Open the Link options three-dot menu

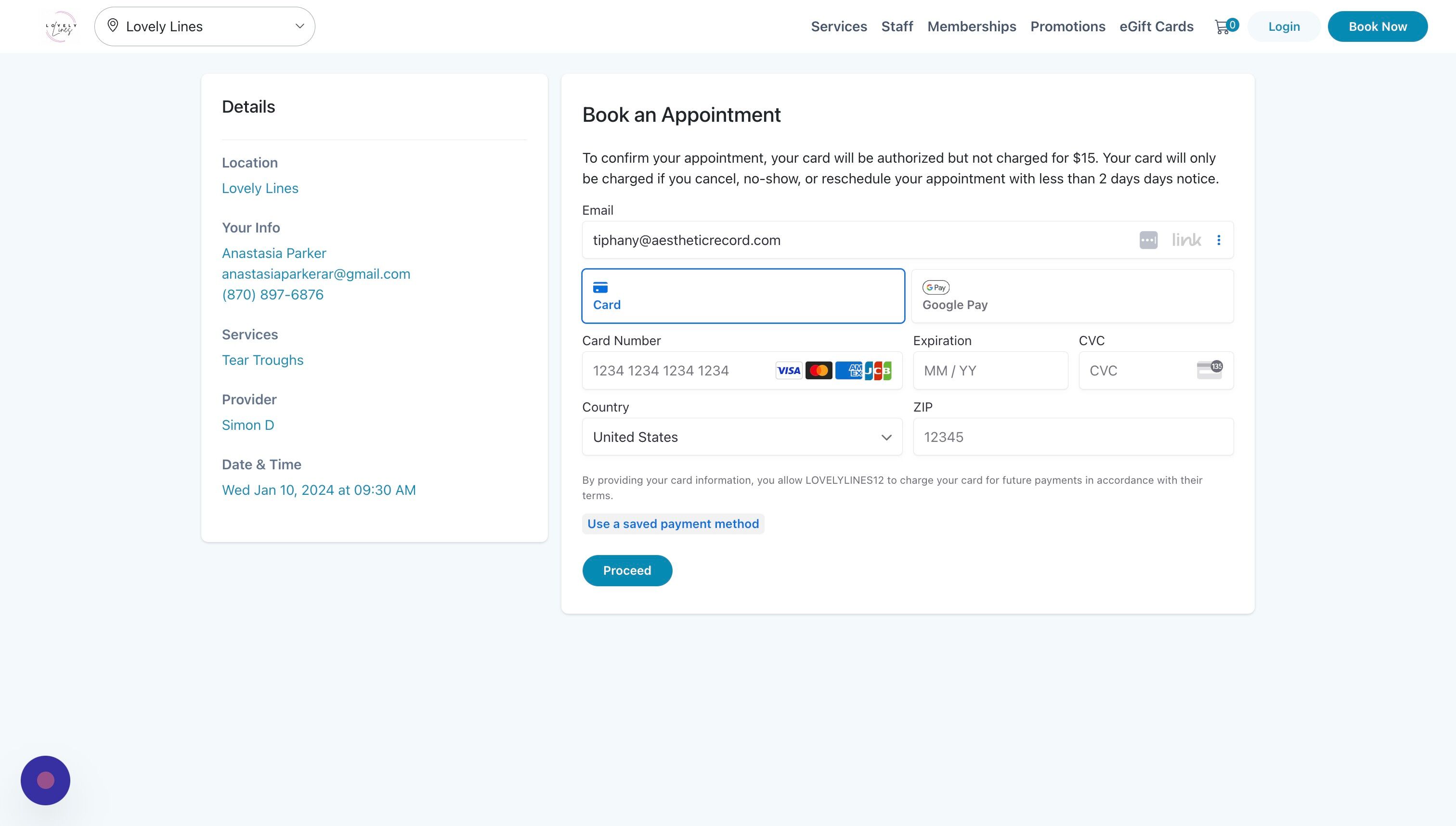pyautogui.click(x=1218, y=240)
